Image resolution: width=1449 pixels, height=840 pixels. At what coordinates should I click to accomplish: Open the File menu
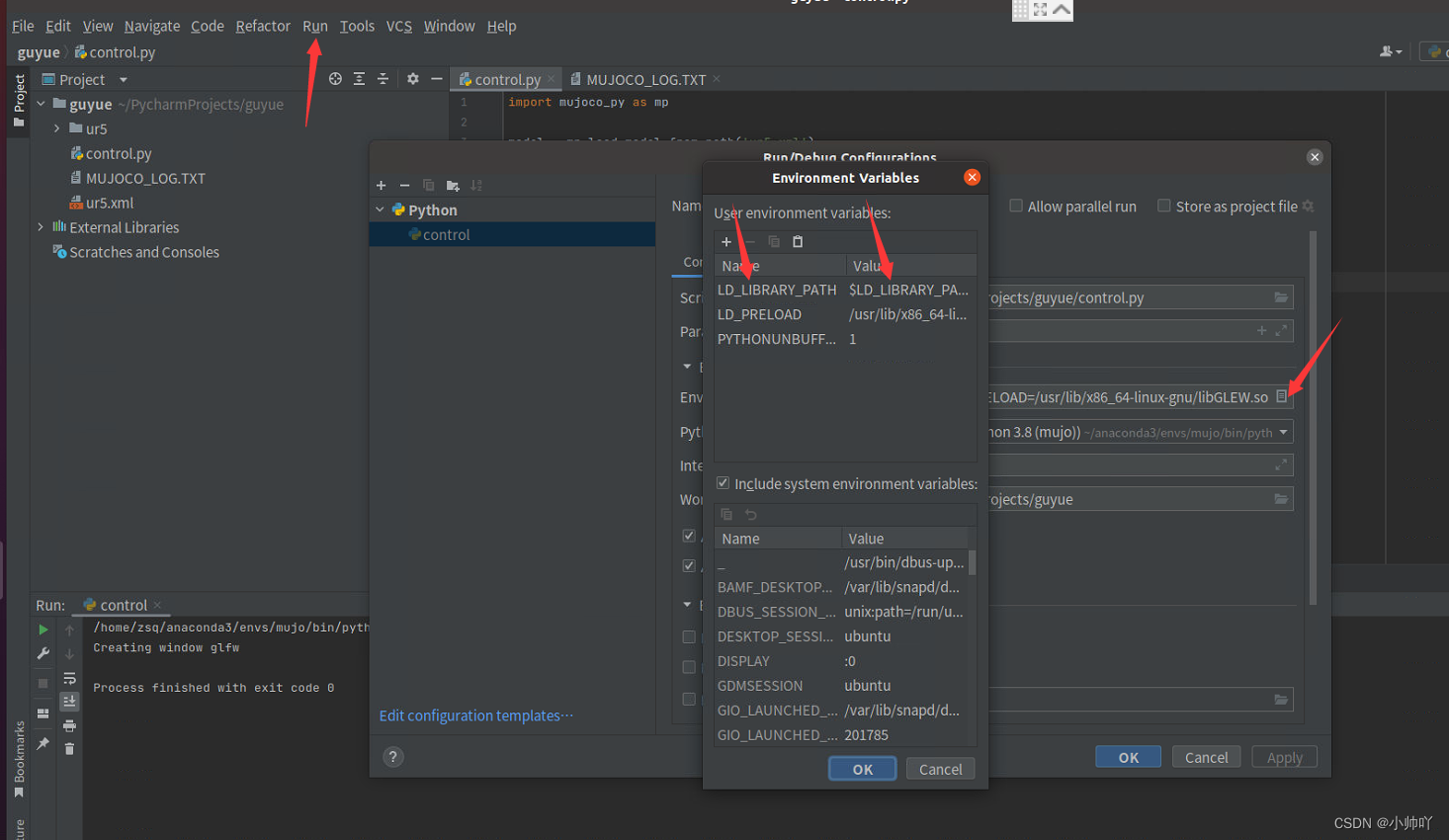tap(24, 26)
